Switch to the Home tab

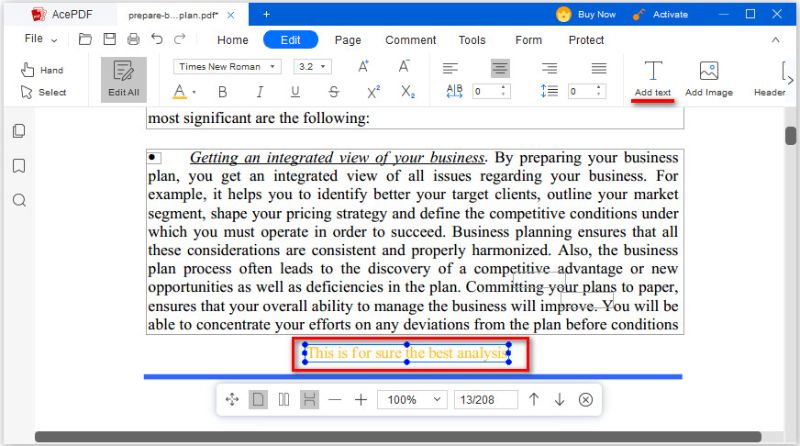tap(233, 40)
